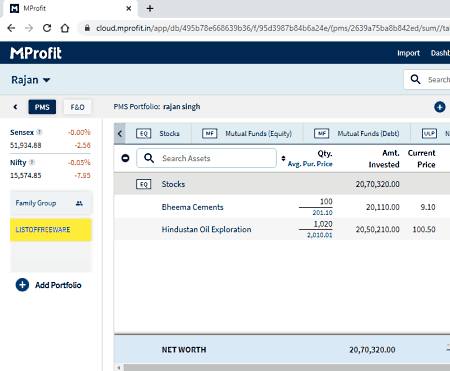The height and width of the screenshot is (371, 450).
Task: Go back using browser back arrow
Action: pyautogui.click(x=11, y=28)
